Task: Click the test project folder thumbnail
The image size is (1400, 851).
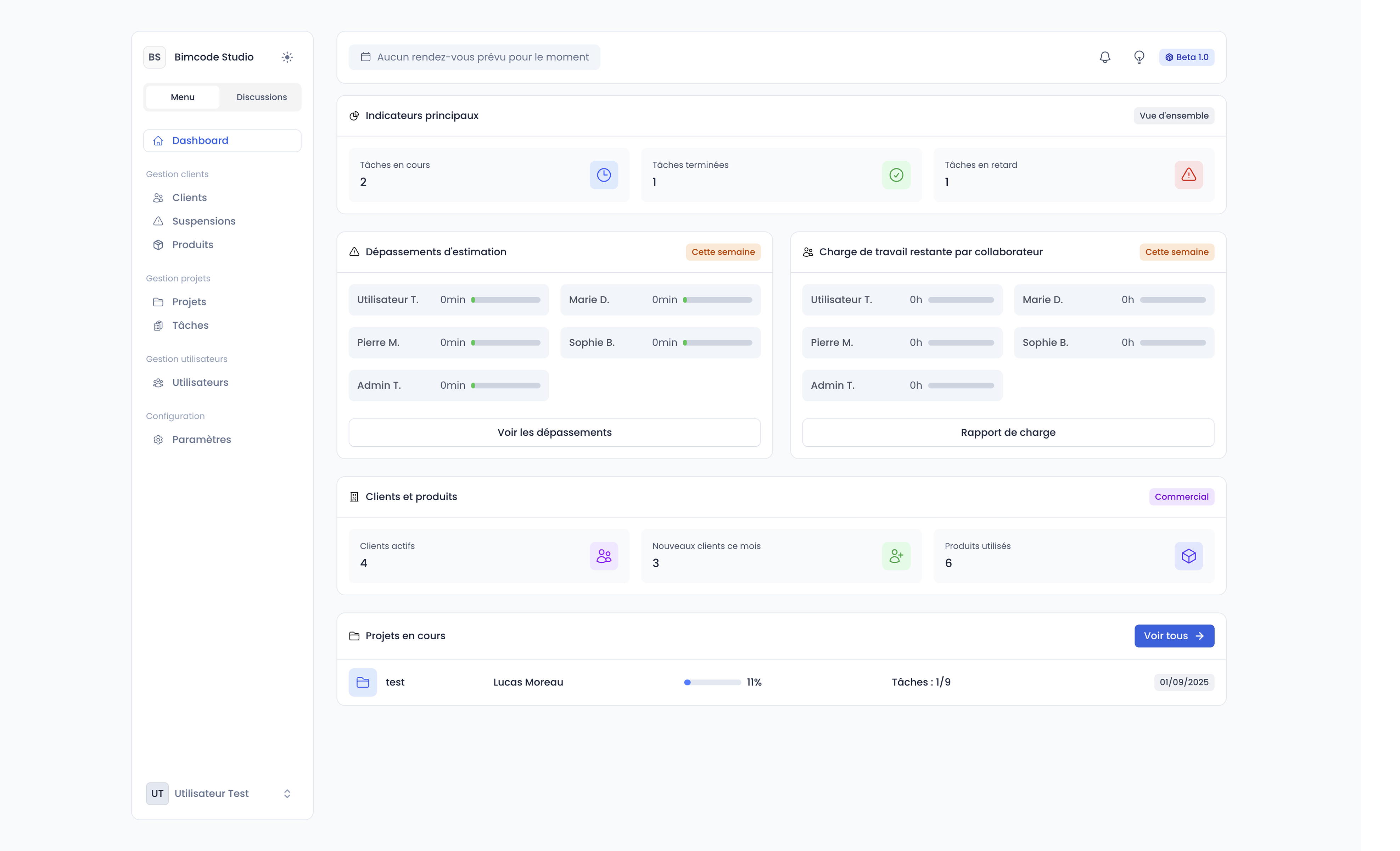Action: click(x=363, y=683)
